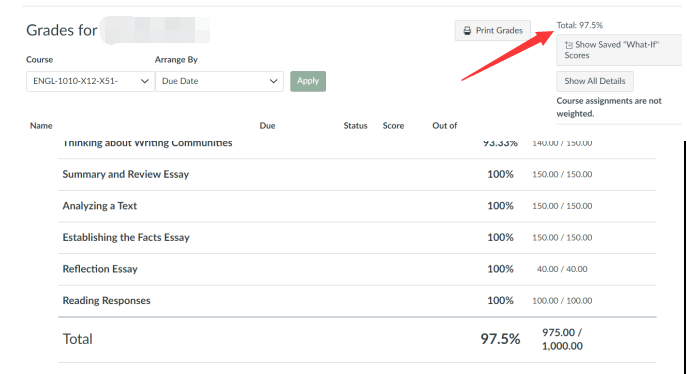Click the Total row label

78,339
